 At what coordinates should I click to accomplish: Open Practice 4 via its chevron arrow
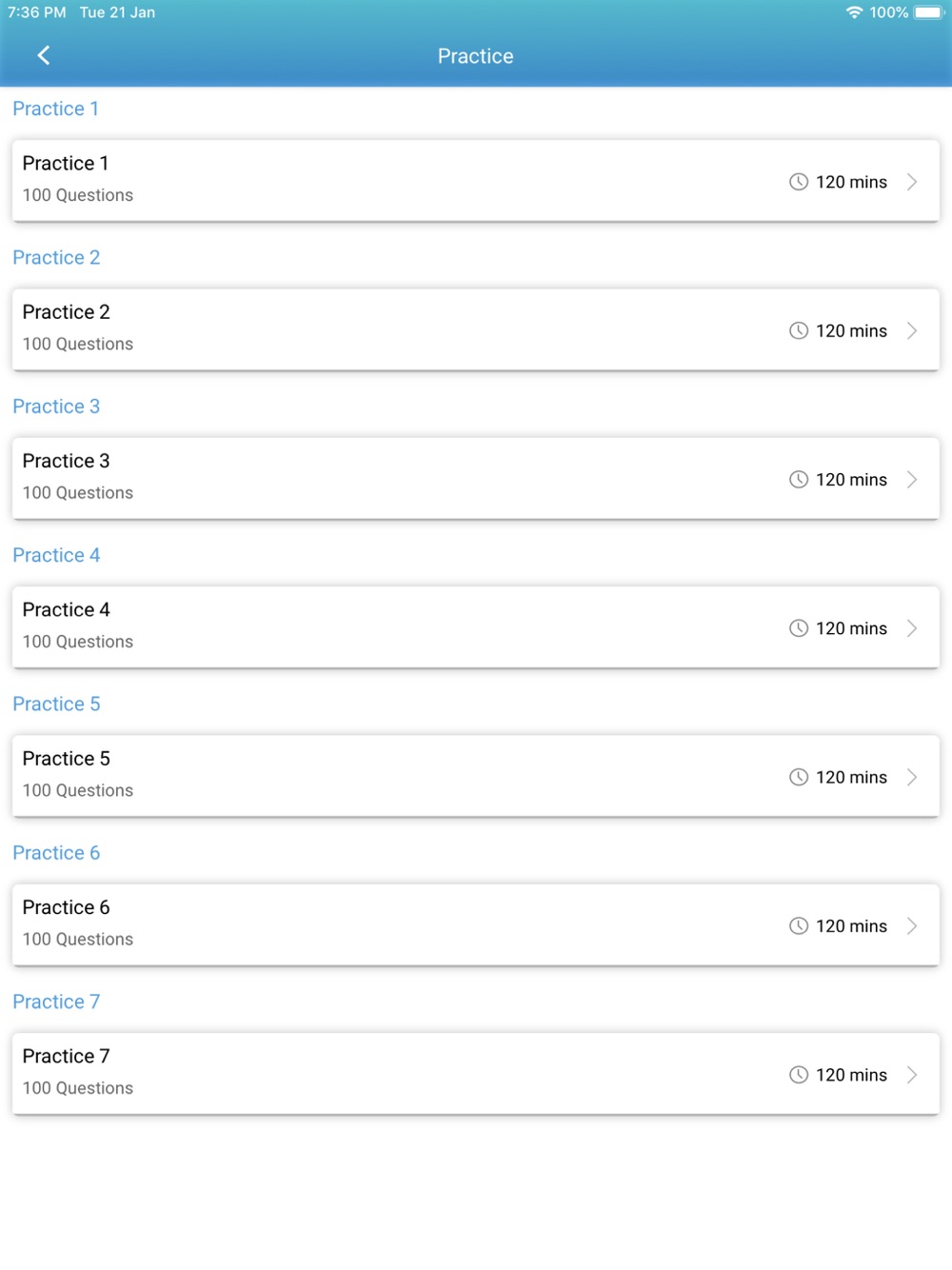coord(912,628)
